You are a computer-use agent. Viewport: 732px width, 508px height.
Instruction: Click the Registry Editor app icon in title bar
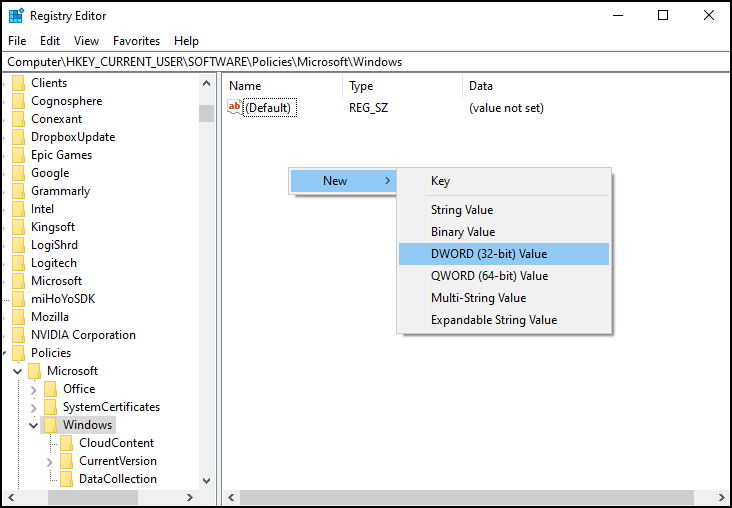[16, 15]
